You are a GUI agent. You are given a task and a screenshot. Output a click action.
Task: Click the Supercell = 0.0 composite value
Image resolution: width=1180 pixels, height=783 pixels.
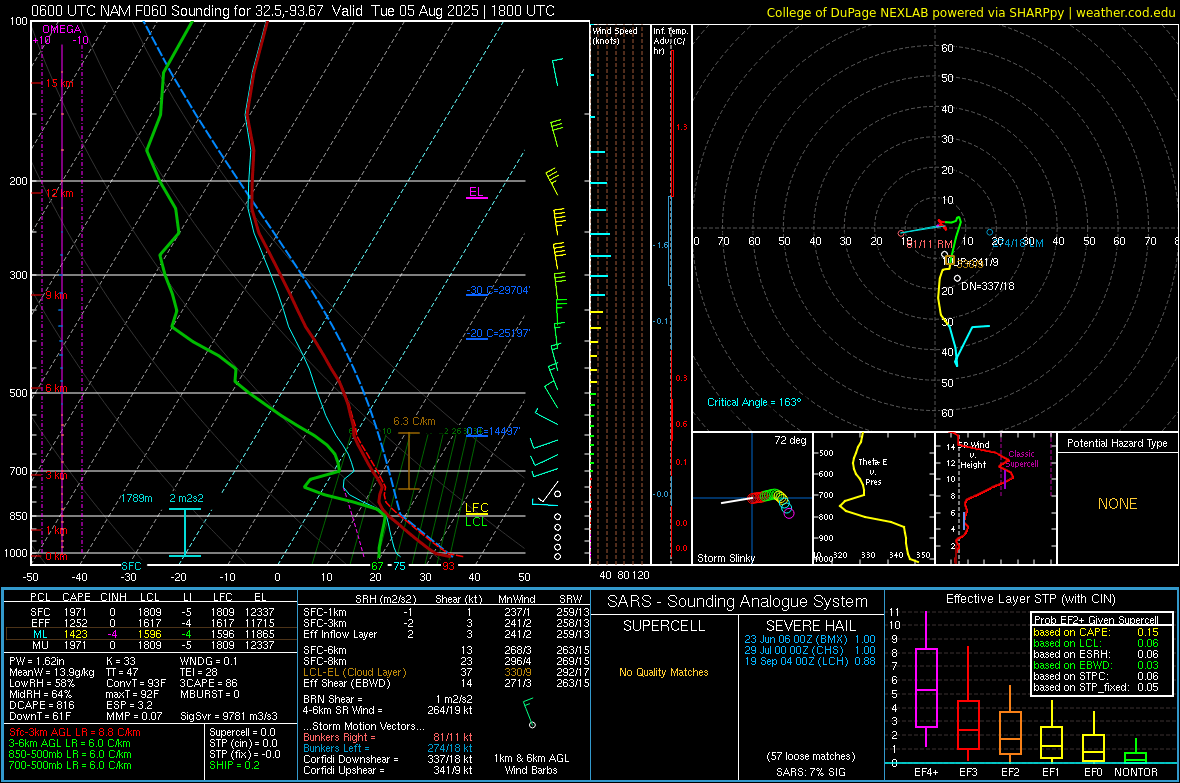[x=242, y=732]
